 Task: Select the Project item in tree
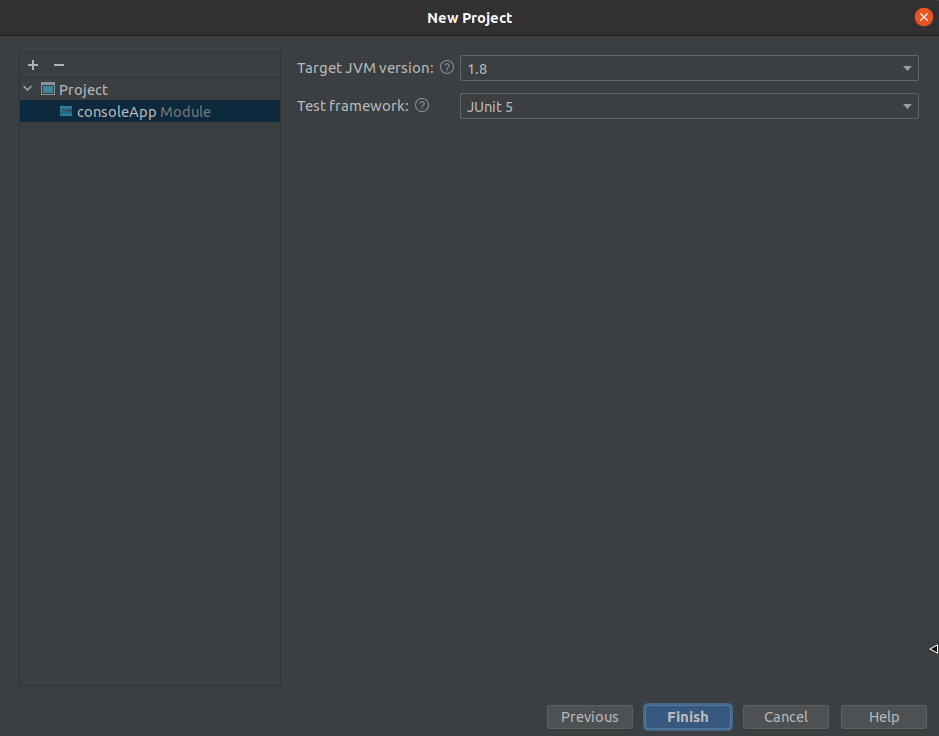click(83, 89)
